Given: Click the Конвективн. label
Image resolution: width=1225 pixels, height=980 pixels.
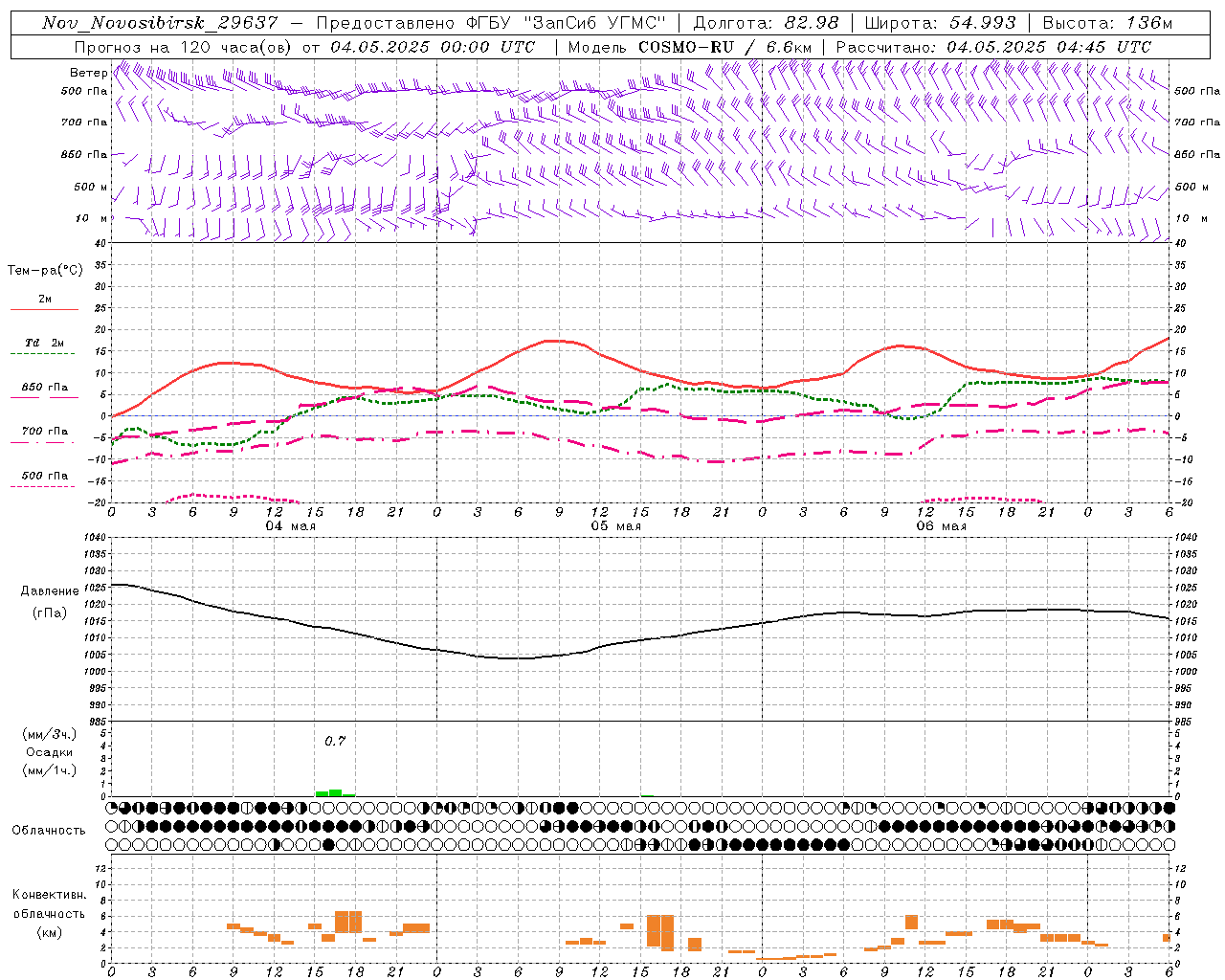Looking at the screenshot, I should coord(50,895).
